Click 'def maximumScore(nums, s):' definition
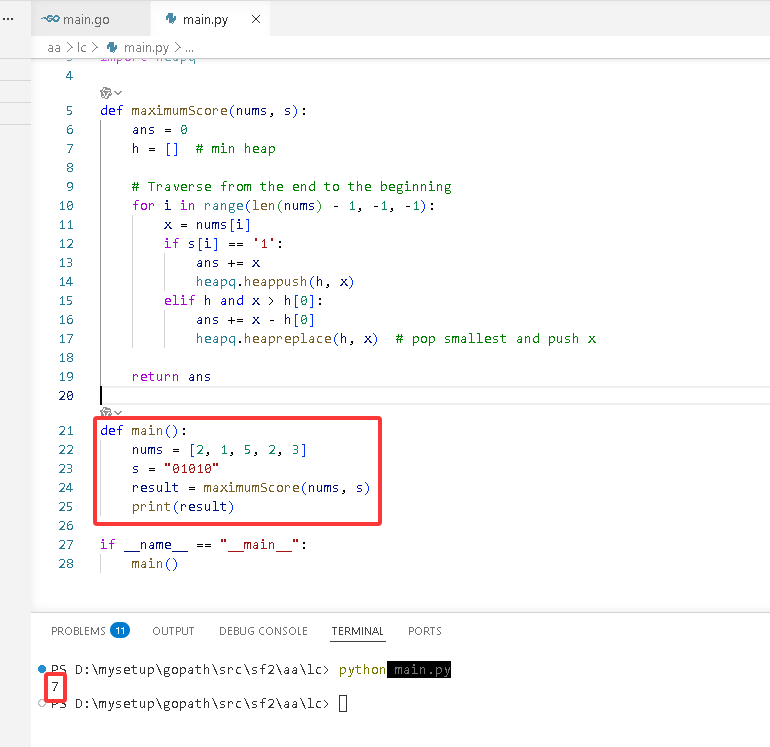 [203, 111]
